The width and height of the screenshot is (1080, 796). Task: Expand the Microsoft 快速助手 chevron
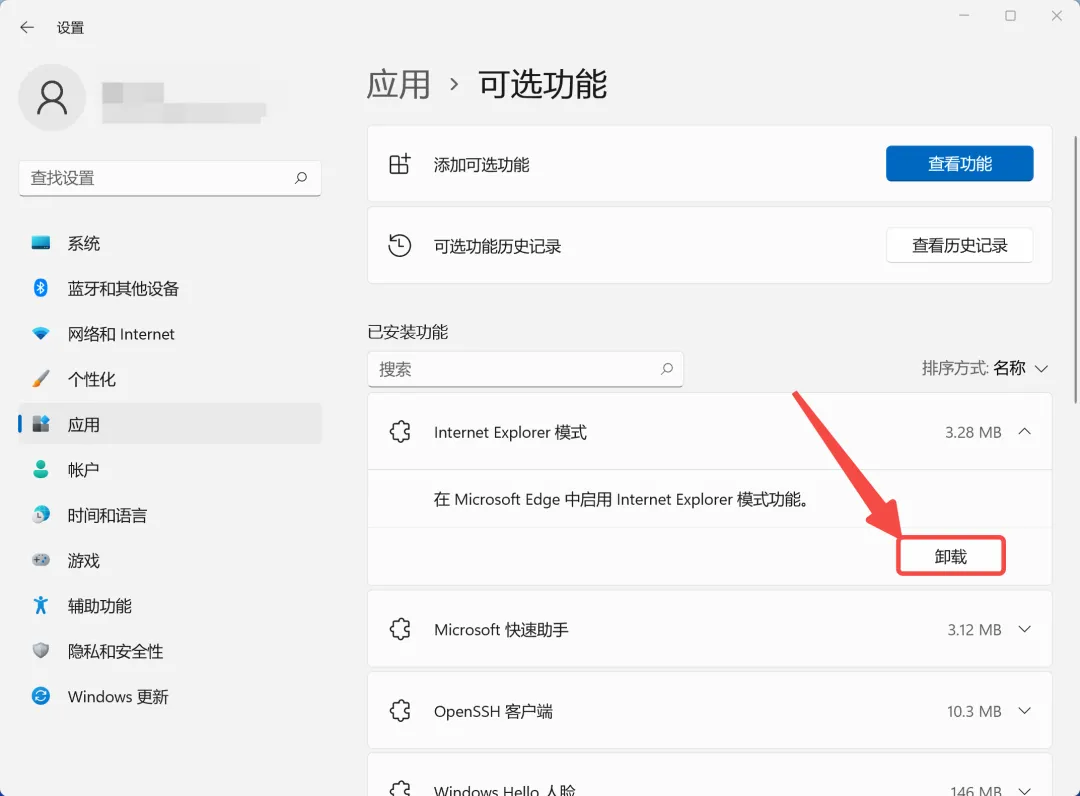(x=1025, y=629)
